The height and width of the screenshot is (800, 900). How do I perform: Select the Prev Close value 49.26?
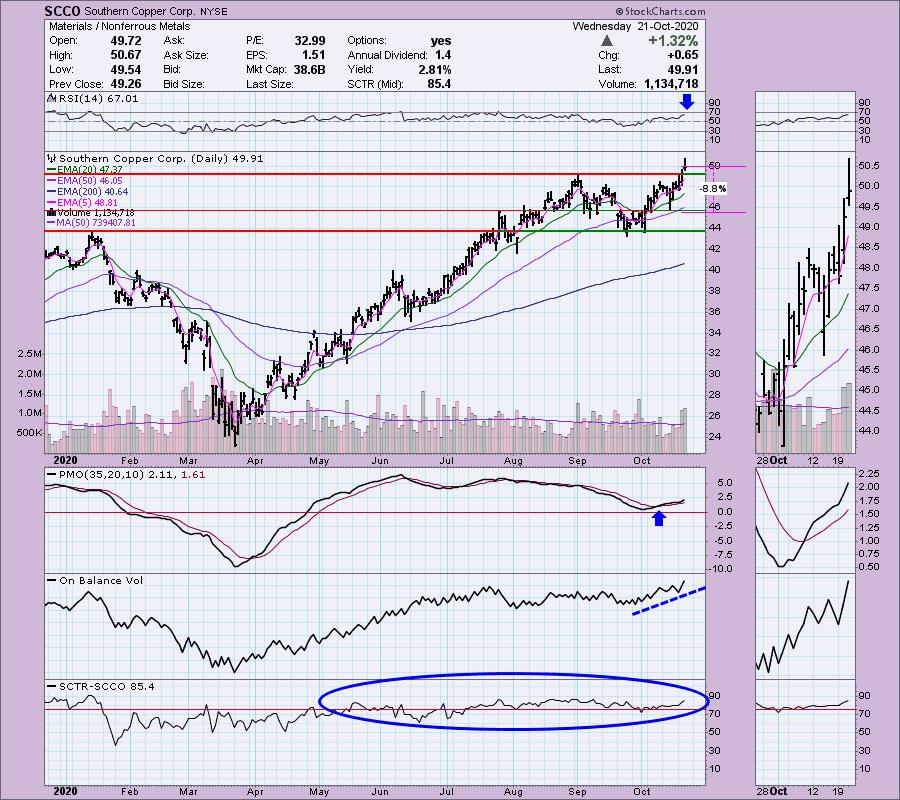point(125,84)
